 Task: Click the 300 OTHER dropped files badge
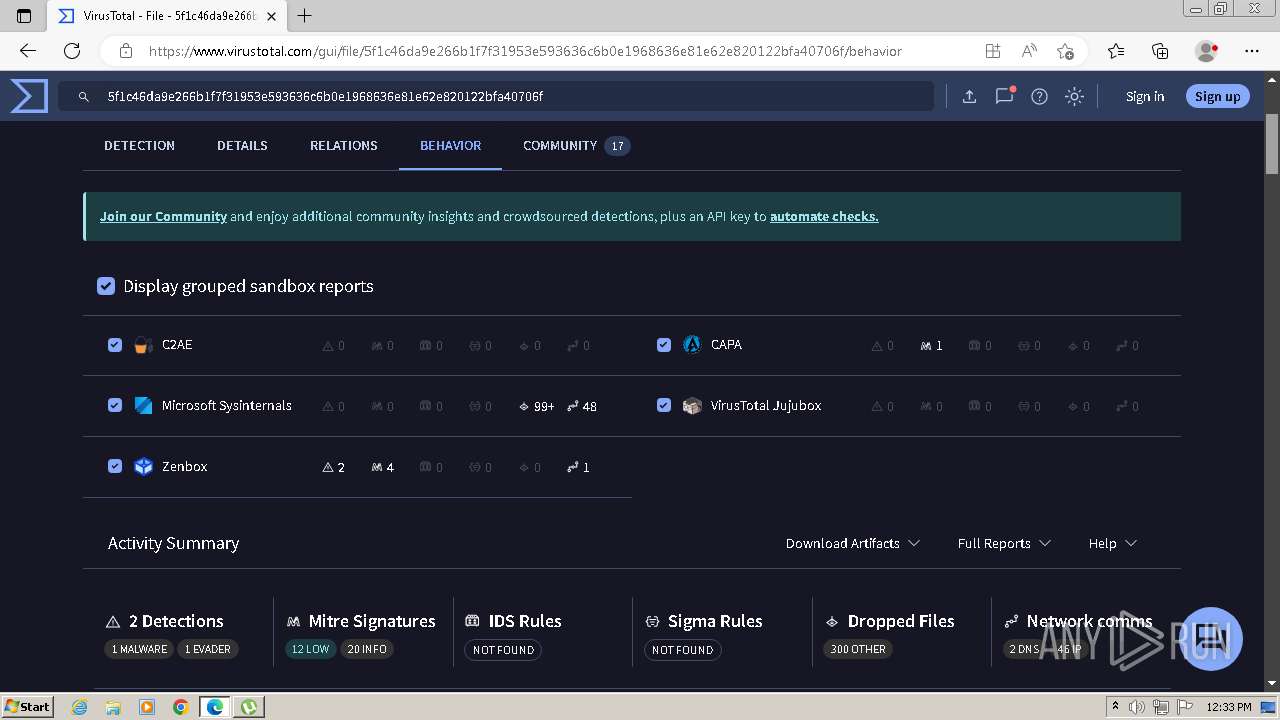coord(858,649)
